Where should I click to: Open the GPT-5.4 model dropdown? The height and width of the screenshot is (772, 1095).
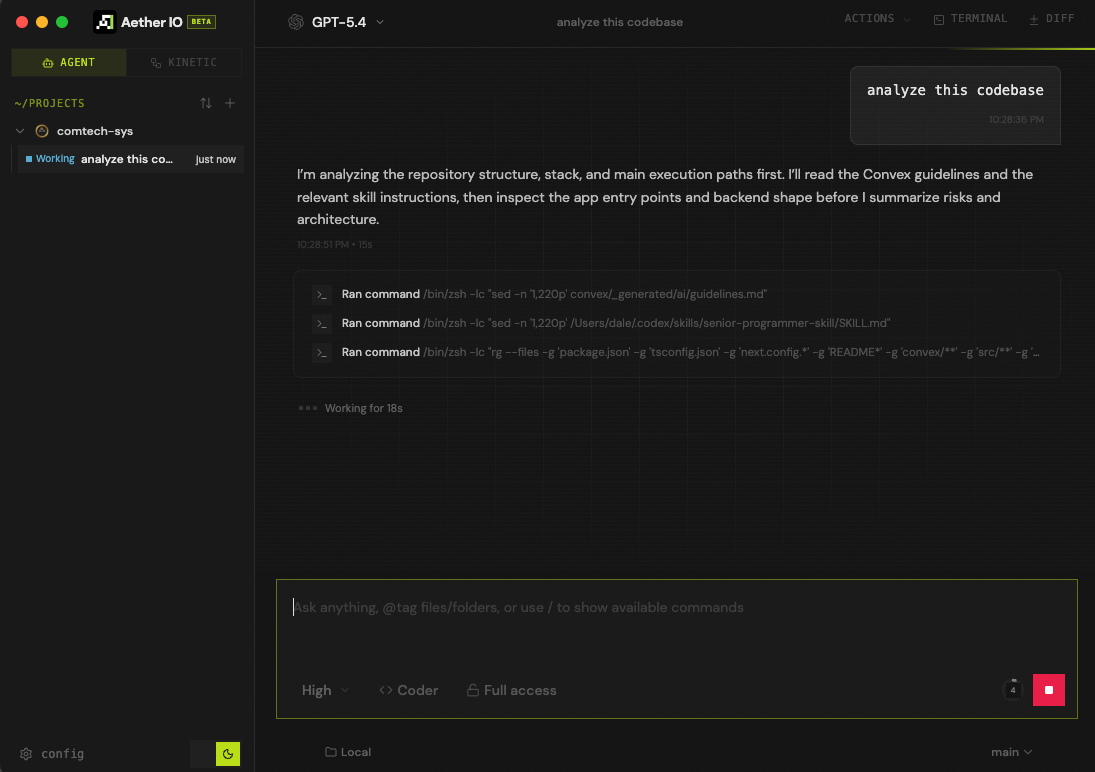pos(337,22)
